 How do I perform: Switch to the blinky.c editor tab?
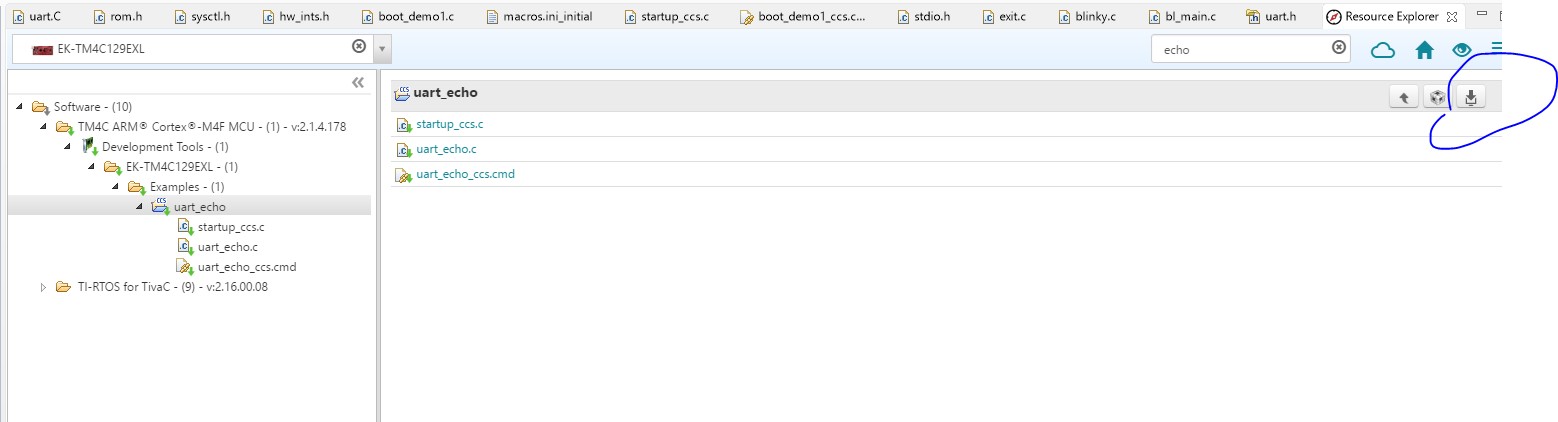click(1088, 17)
